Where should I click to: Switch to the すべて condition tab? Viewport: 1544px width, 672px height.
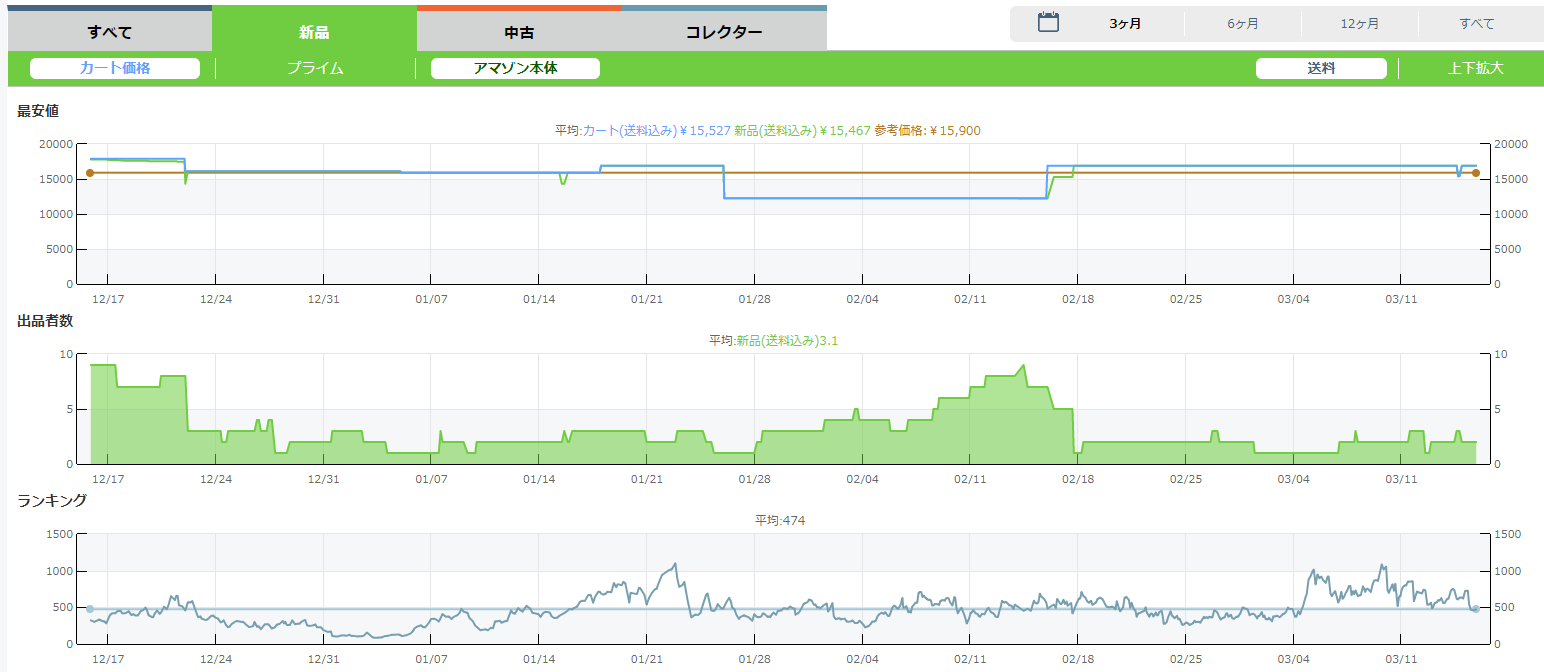coord(110,32)
